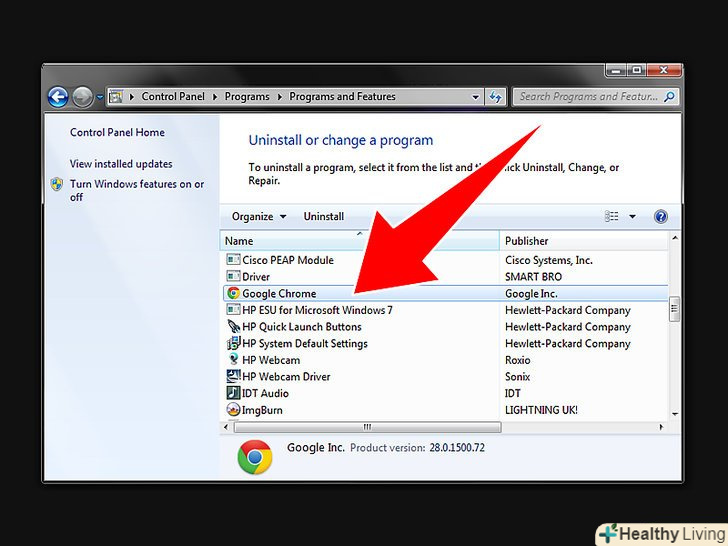Screen dimensions: 728x546
Task: Expand the arrow after Programs breadcrumb
Action: tap(280, 97)
